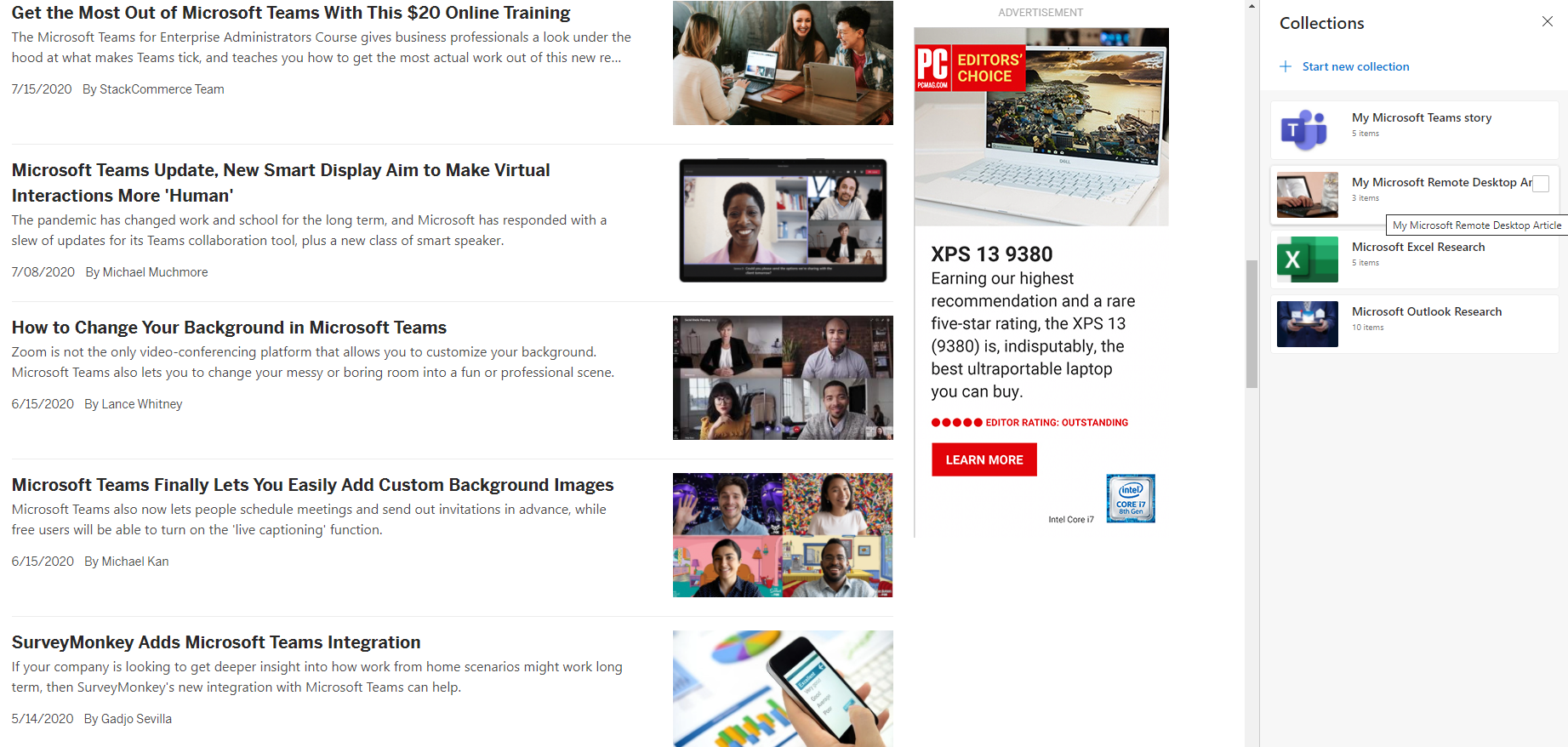Viewport: 1568px width, 747px height.
Task: Open My Microsoft Remote Desktop collection title
Action: 1441,182
